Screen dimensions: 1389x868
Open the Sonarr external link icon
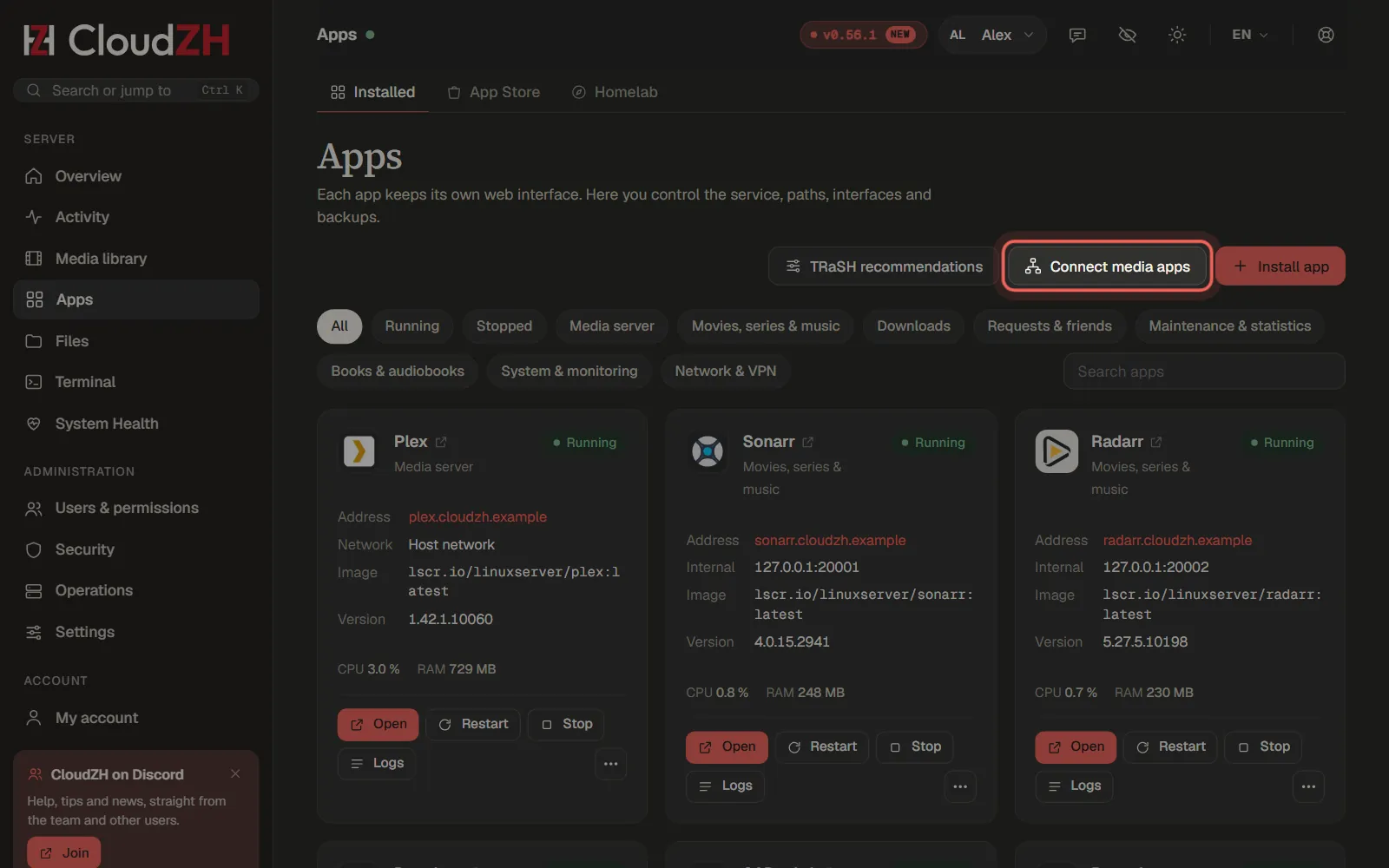point(808,442)
